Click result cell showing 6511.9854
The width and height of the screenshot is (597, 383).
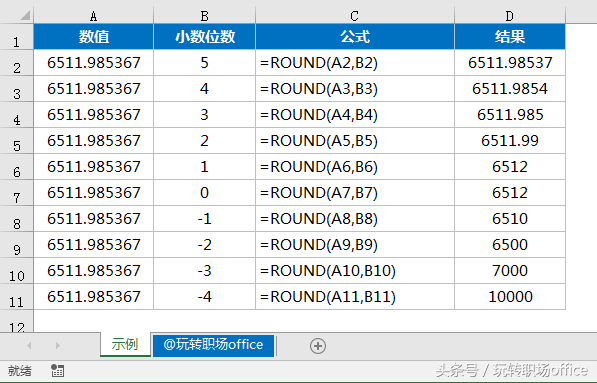(509, 89)
